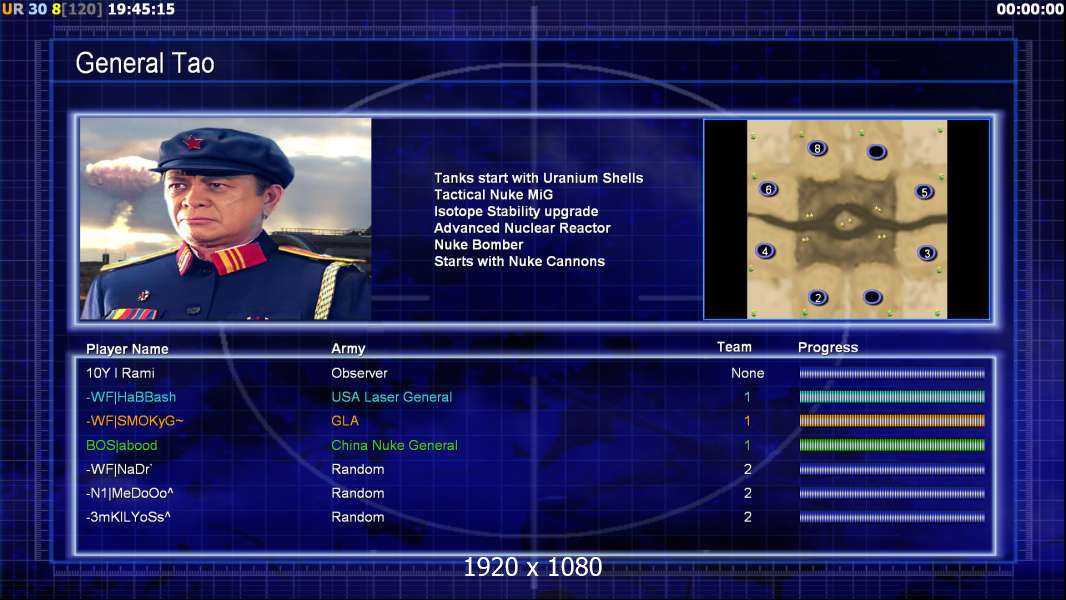1066x600 pixels.
Task: Click the Team column header
Action: 734,347
